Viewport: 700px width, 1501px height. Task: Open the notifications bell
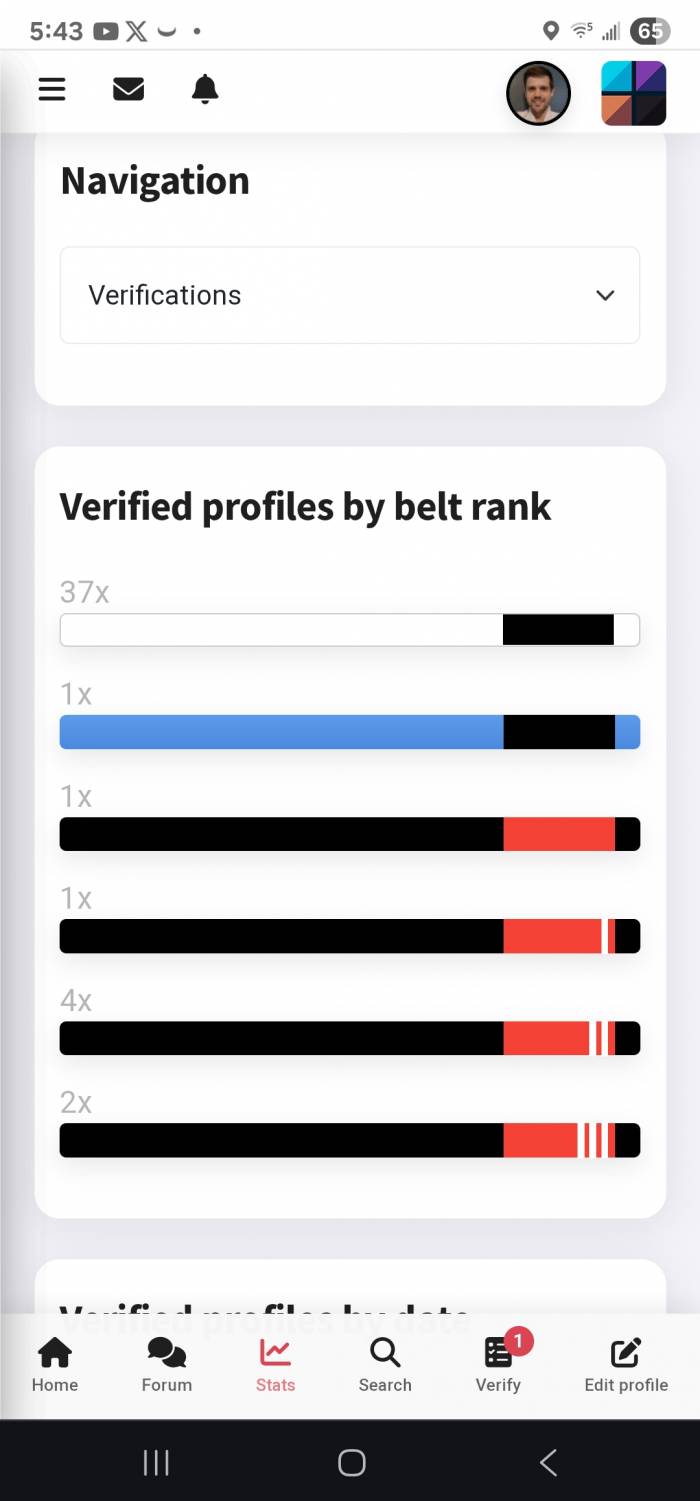(205, 90)
